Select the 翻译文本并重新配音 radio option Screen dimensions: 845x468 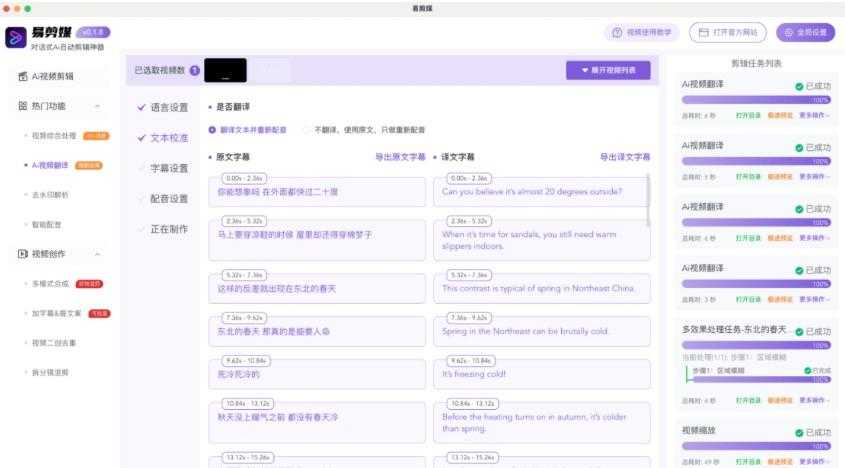coord(212,130)
